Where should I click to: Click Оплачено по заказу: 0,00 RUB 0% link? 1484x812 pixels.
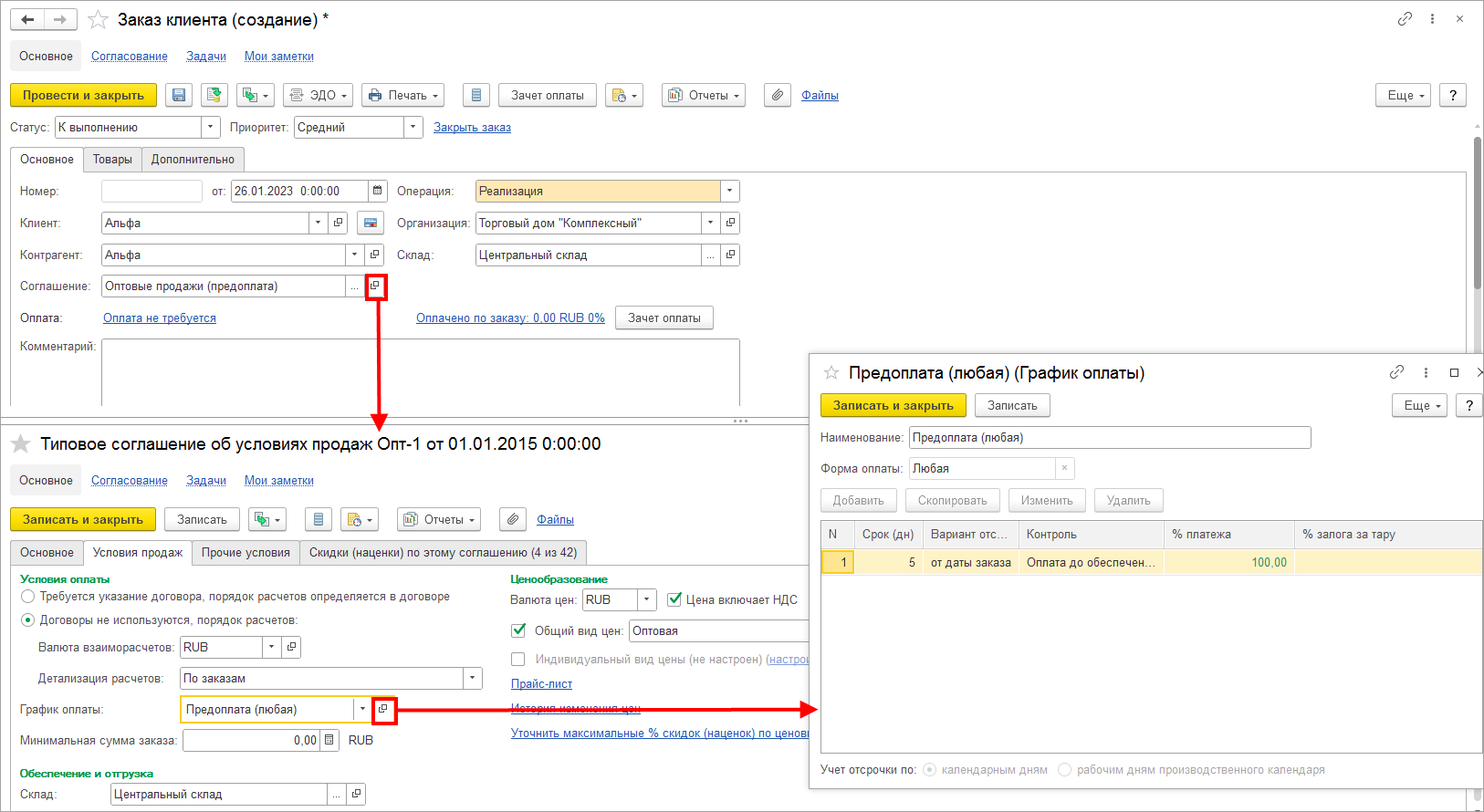(x=510, y=318)
